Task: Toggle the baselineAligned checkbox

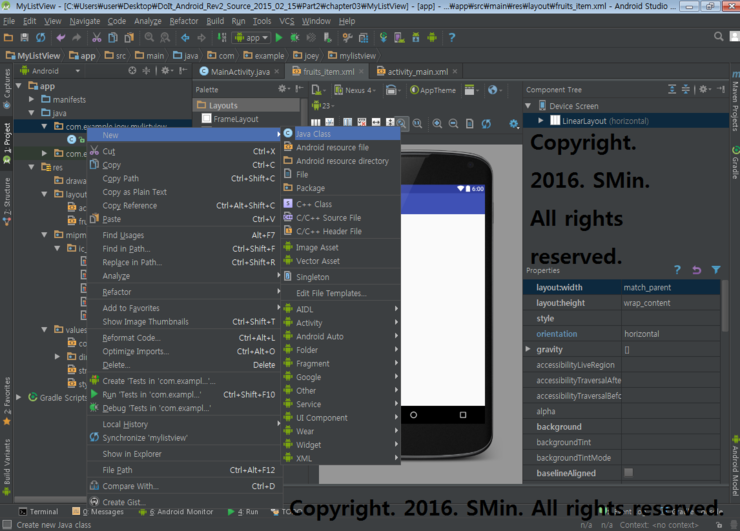Action: click(628, 472)
